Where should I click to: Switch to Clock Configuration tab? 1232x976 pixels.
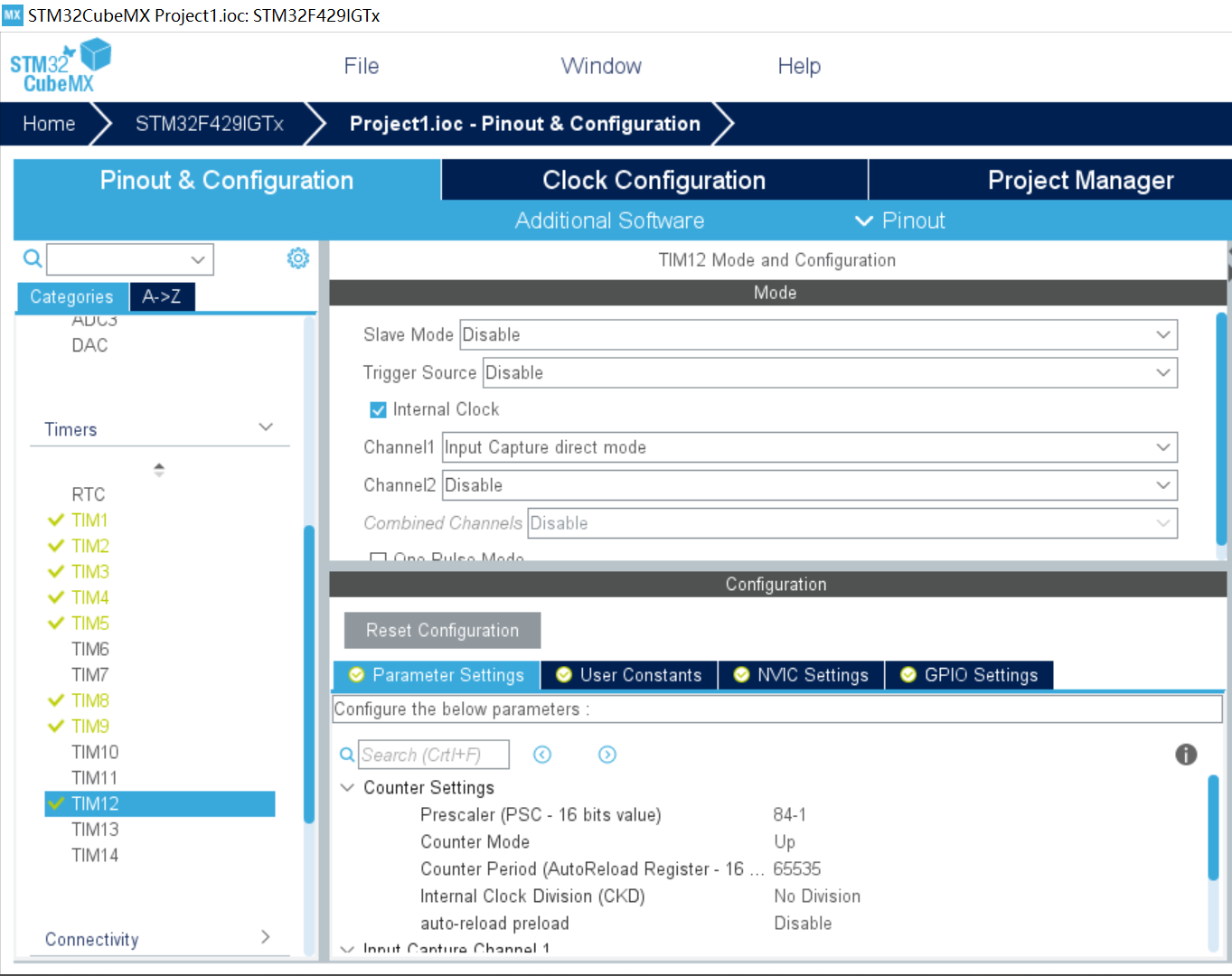[654, 180]
